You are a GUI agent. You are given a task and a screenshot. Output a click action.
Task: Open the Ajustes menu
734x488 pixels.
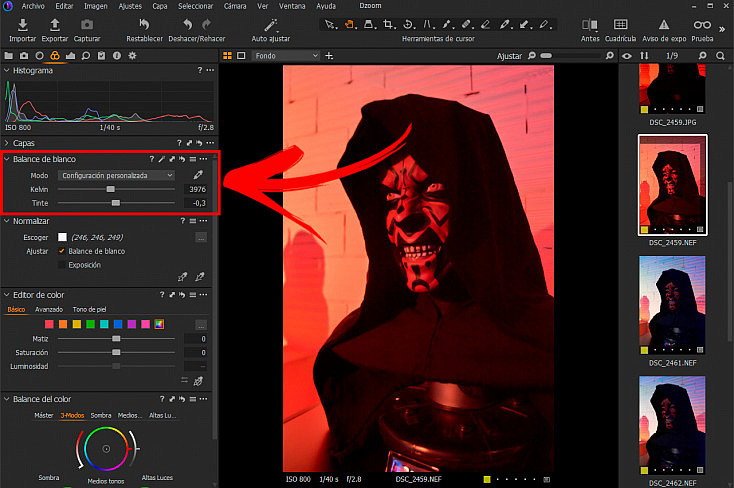point(130,6)
